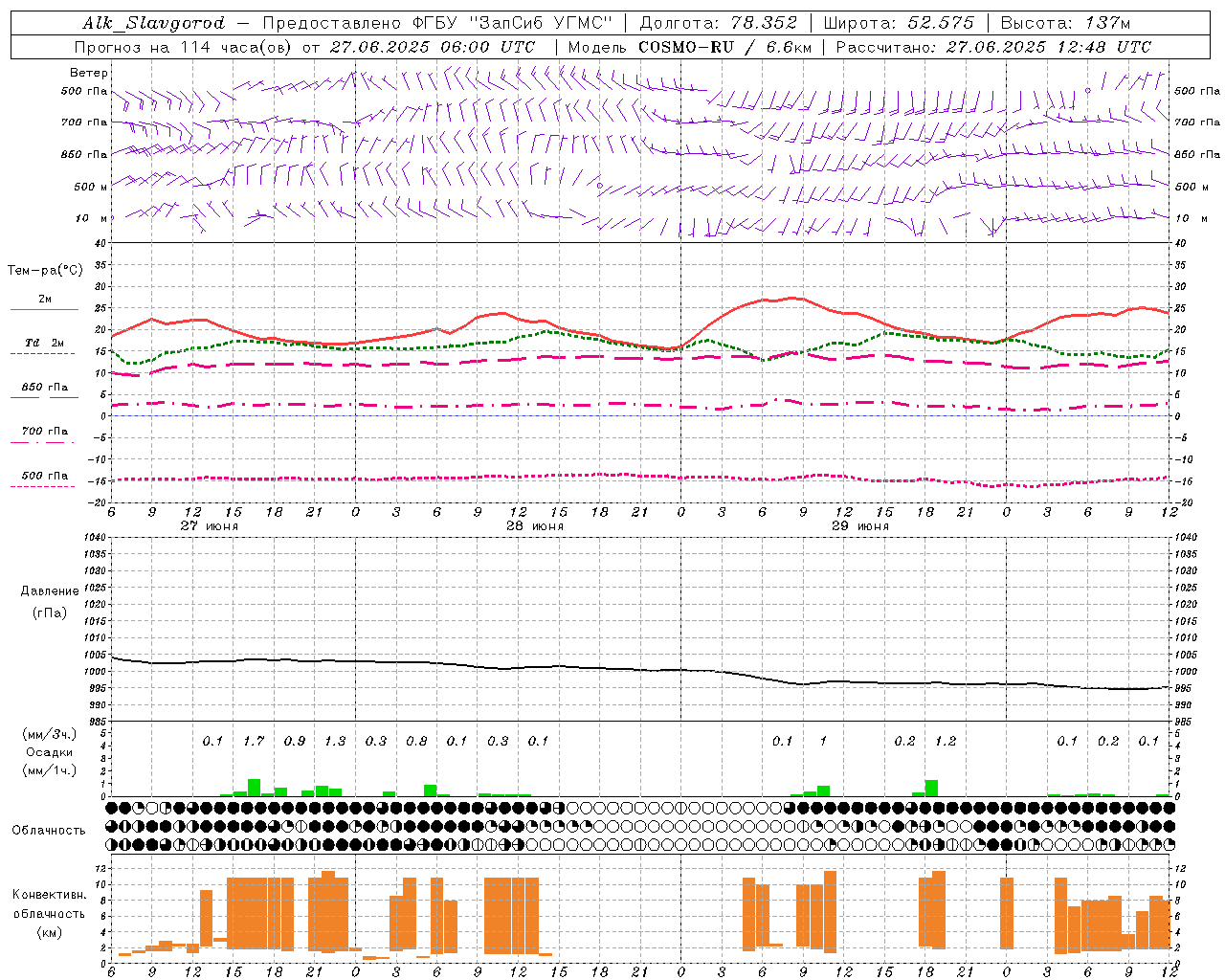Click the 'Долгота: 78.352' value
The height and width of the screenshot is (980, 1225).
718,23
